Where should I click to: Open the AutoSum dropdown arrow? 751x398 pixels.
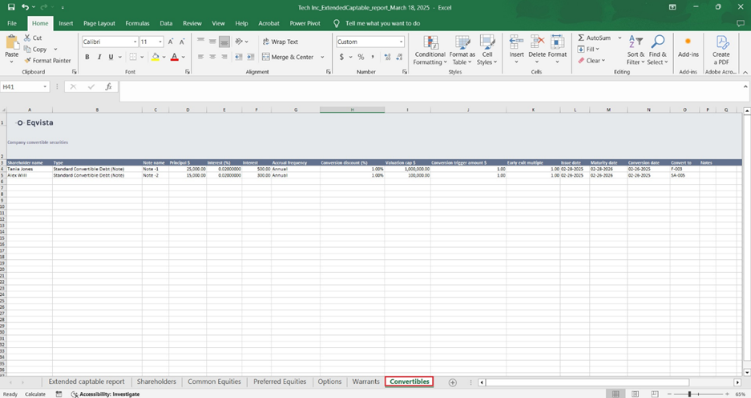[x=619, y=37]
